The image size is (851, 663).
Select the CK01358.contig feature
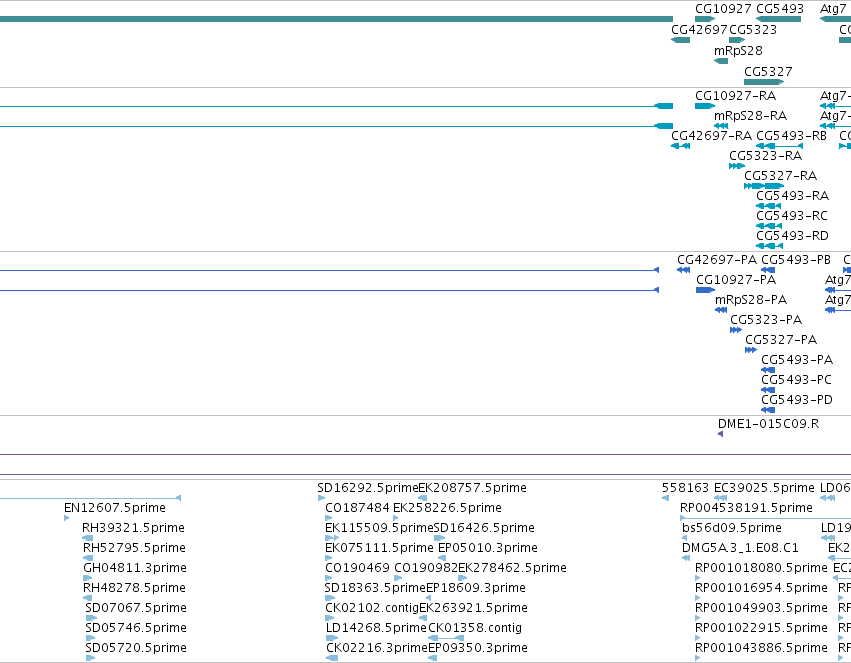point(446,639)
